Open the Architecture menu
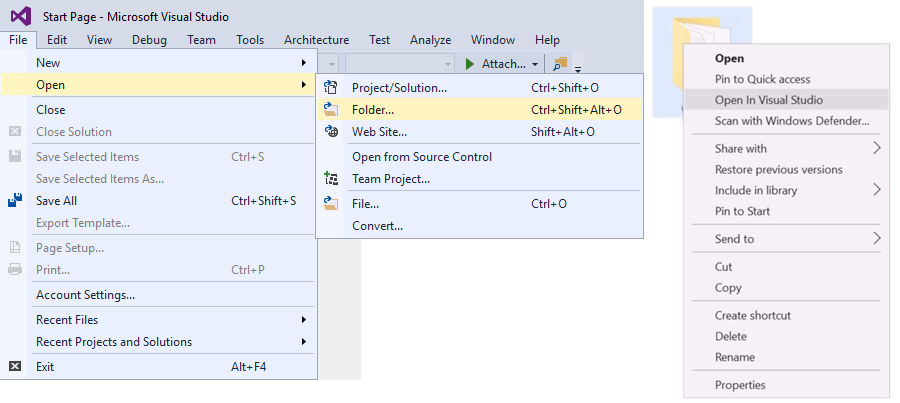The width and height of the screenshot is (900, 403). coord(316,40)
